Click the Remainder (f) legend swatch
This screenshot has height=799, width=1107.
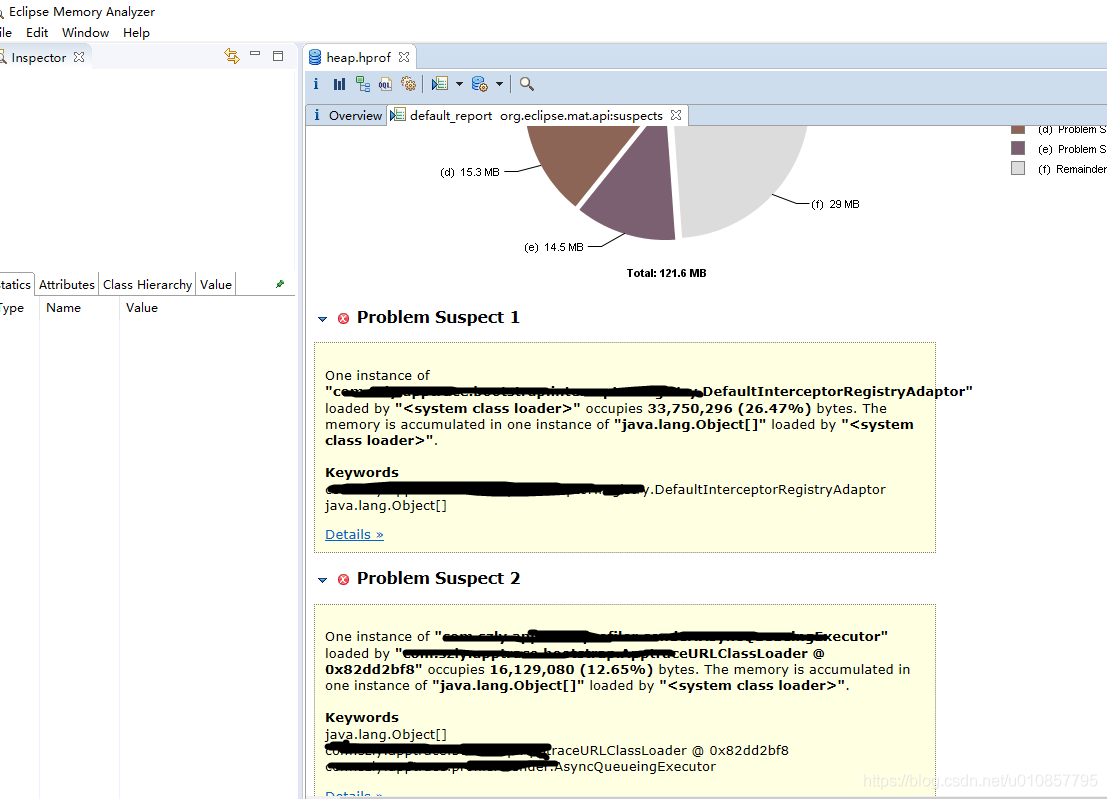(x=1017, y=168)
